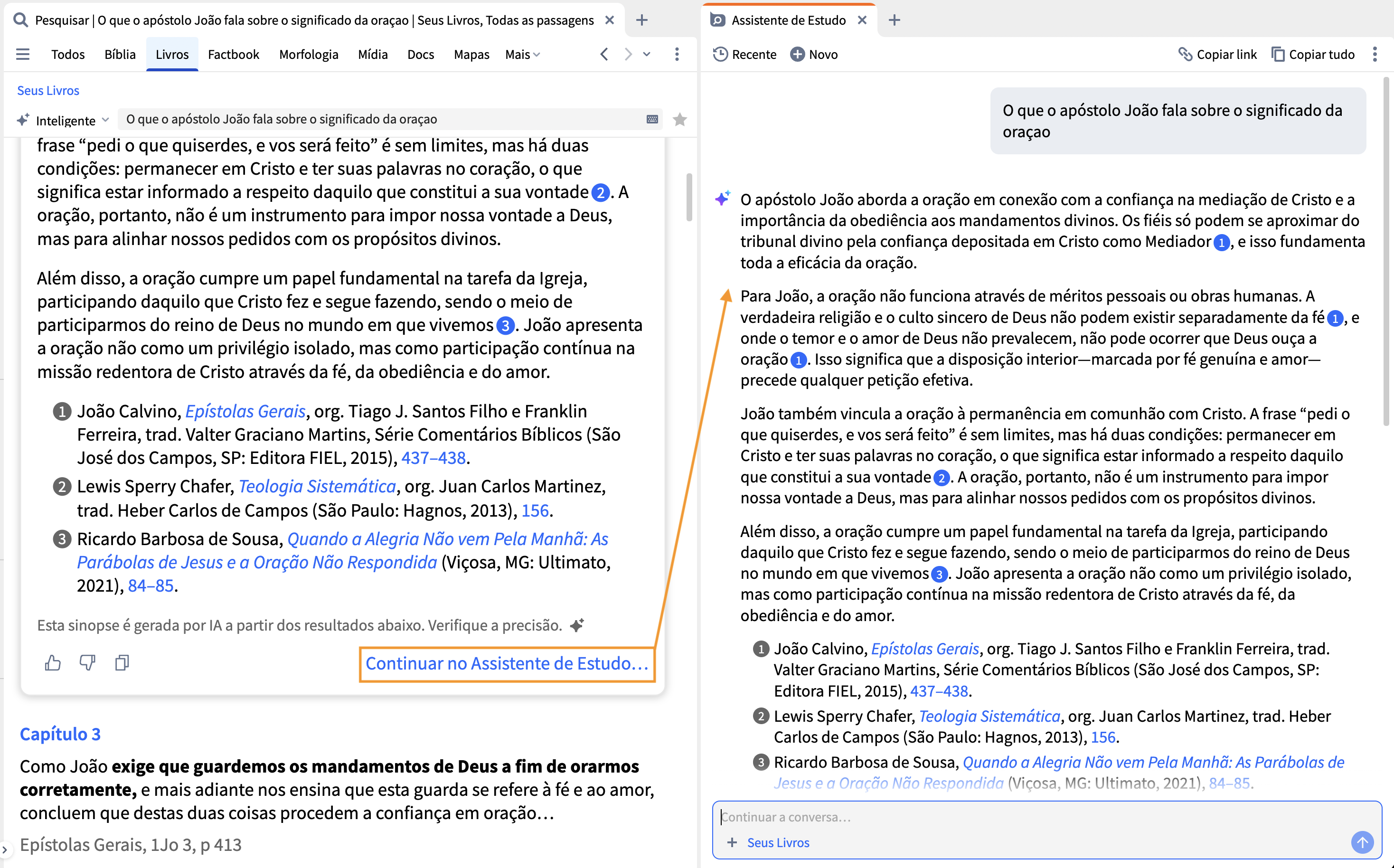Start a Novo conversation
1394x868 pixels.
click(814, 55)
